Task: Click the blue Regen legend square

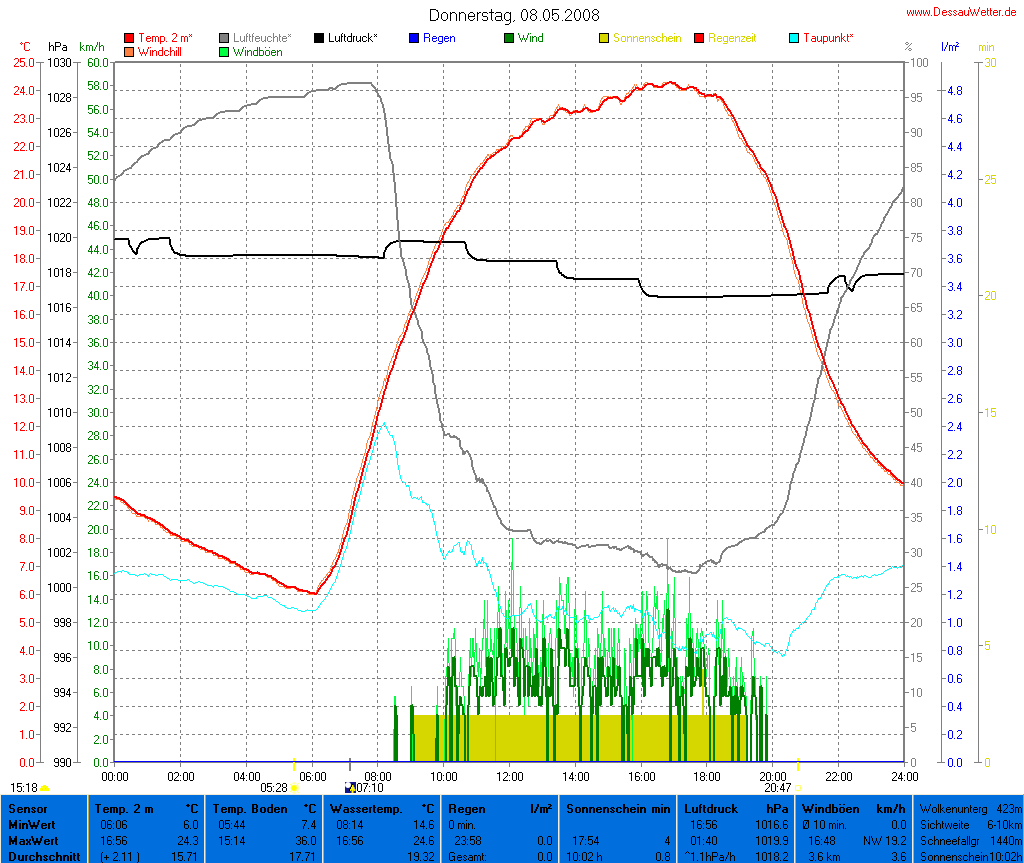Action: [415, 38]
